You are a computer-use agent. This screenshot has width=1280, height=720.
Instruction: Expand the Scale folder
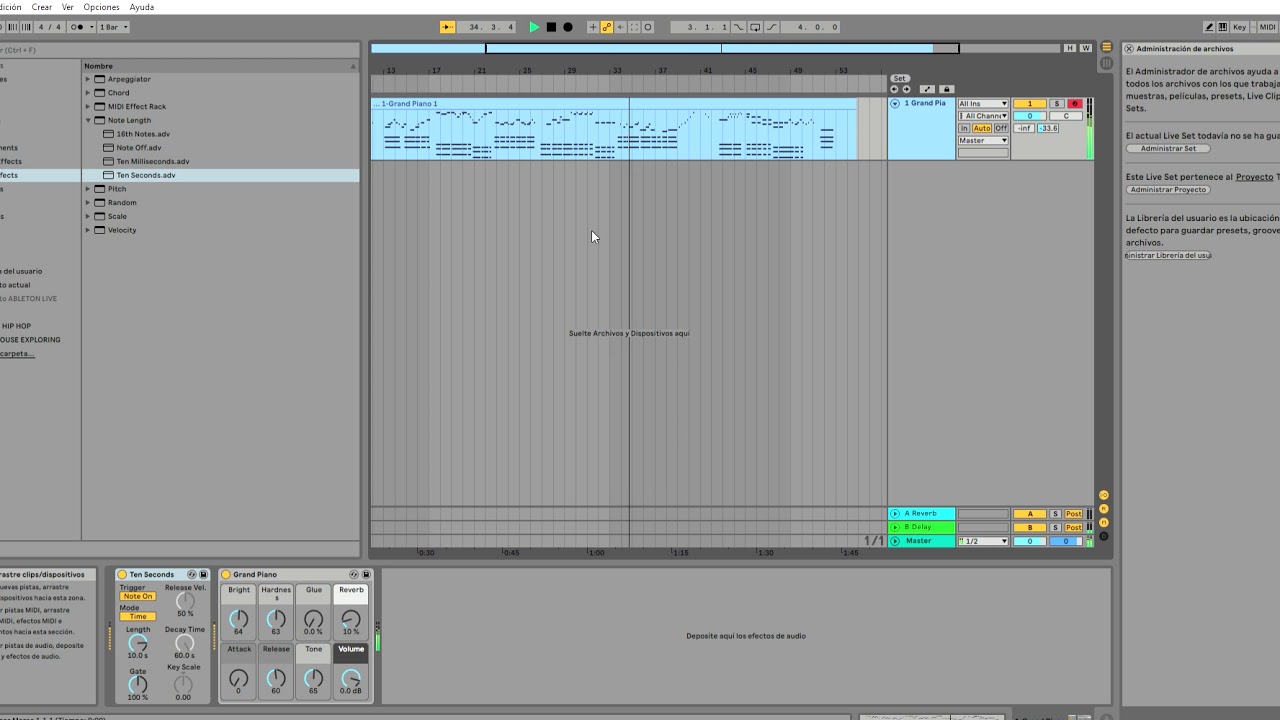[88, 216]
